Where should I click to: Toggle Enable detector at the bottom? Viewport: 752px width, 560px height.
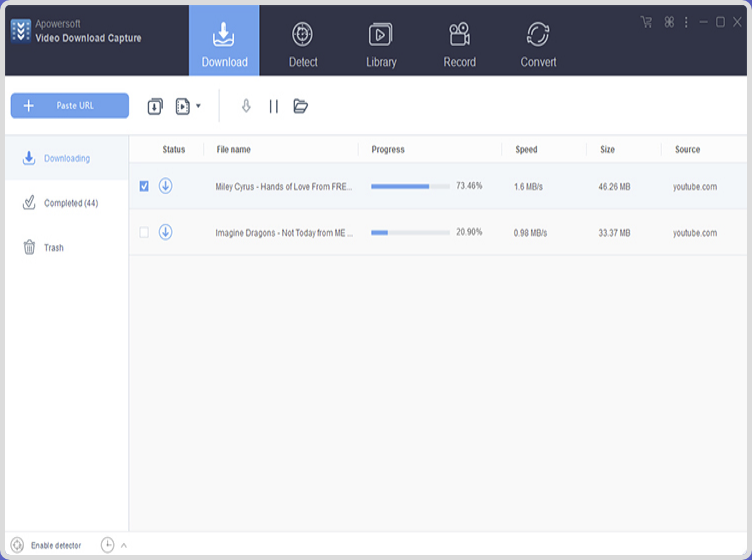click(x=46, y=545)
